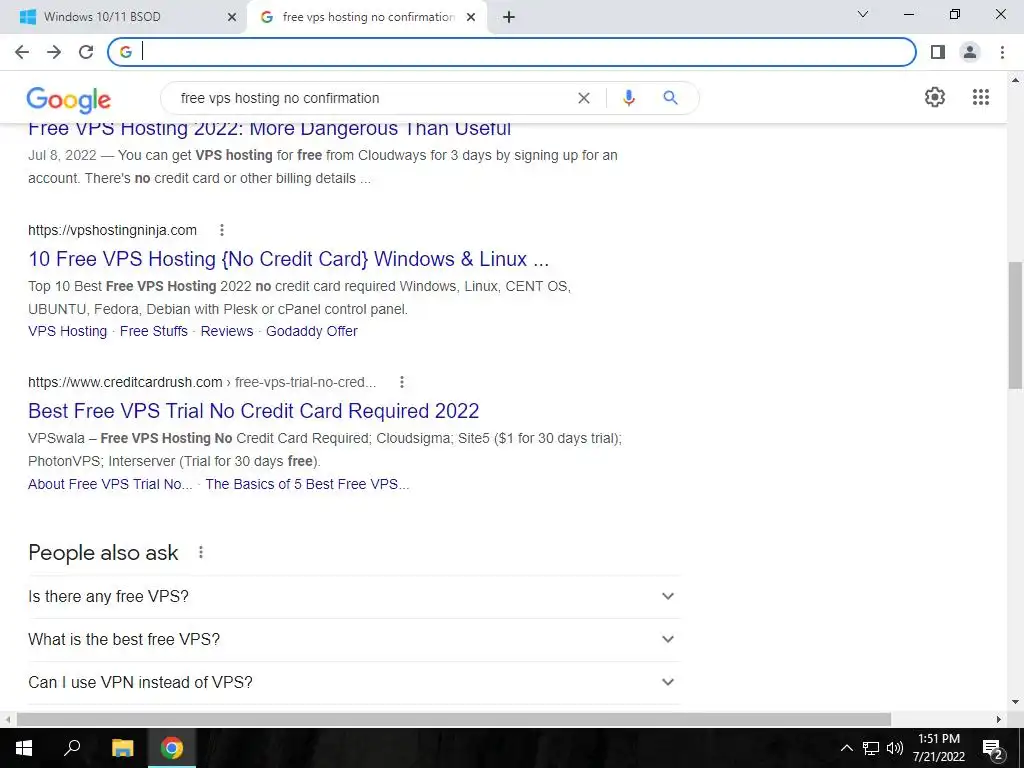1024x768 pixels.
Task: Clear the Google search query
Action: click(x=584, y=98)
